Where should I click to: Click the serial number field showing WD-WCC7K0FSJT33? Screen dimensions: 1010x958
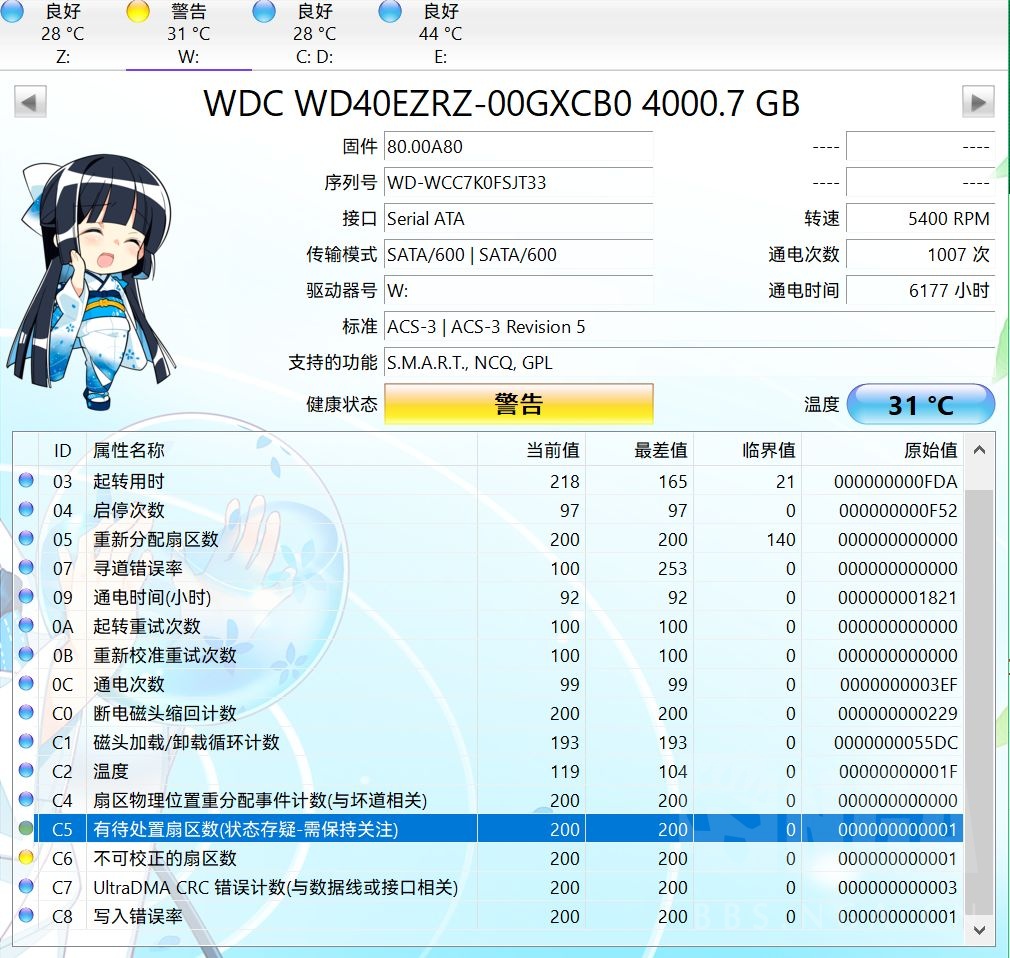(x=518, y=182)
